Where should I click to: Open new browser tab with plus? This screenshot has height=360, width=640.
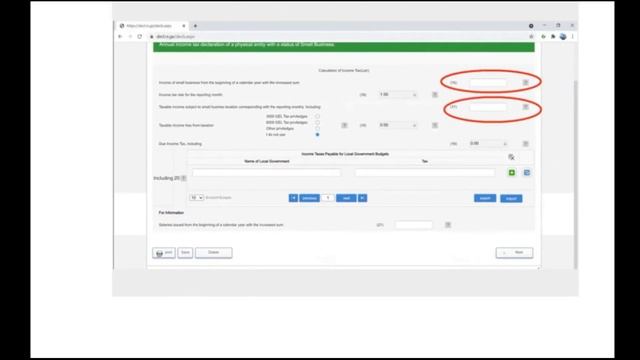coord(195,26)
